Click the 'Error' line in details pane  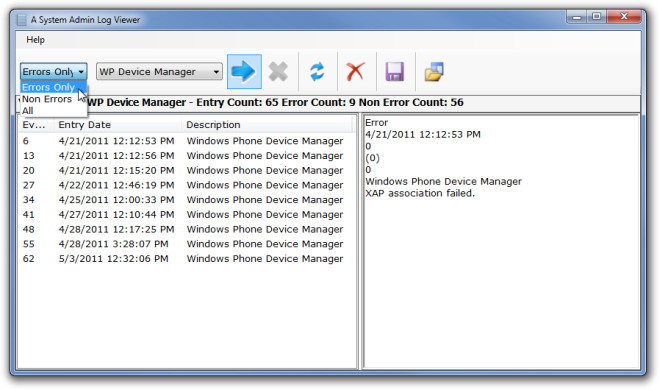tap(376, 122)
